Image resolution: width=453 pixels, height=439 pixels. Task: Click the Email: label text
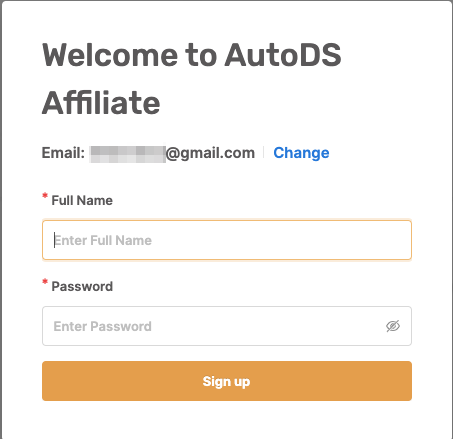(63, 153)
